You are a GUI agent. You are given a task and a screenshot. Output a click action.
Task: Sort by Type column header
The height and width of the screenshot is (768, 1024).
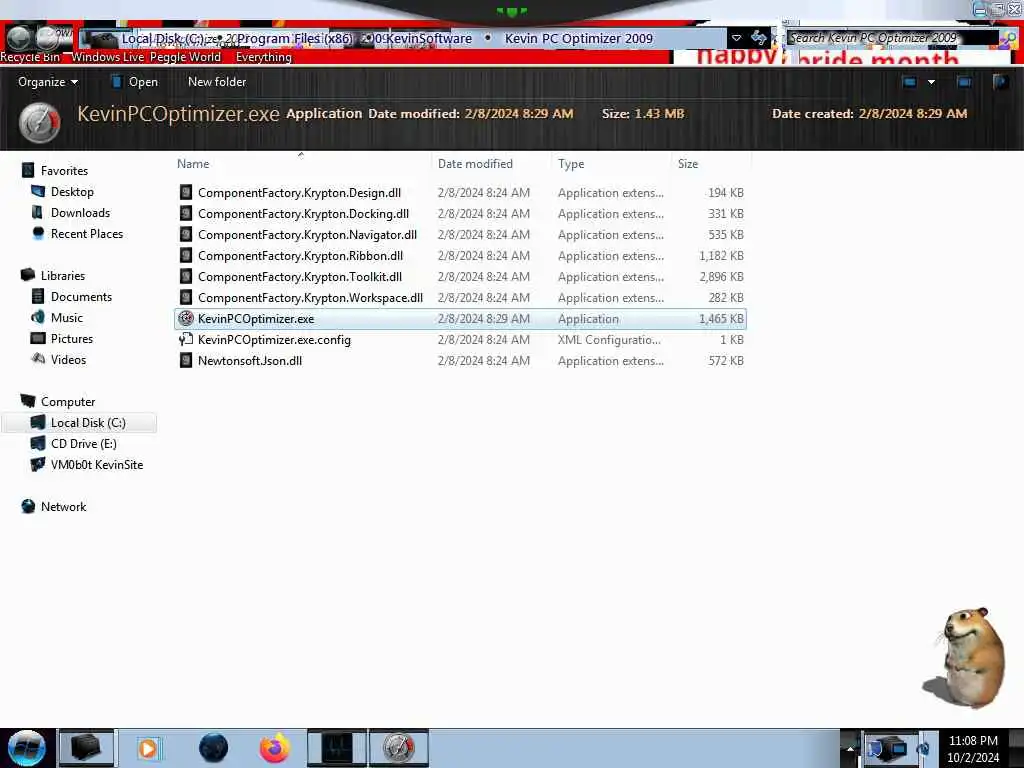pos(571,164)
